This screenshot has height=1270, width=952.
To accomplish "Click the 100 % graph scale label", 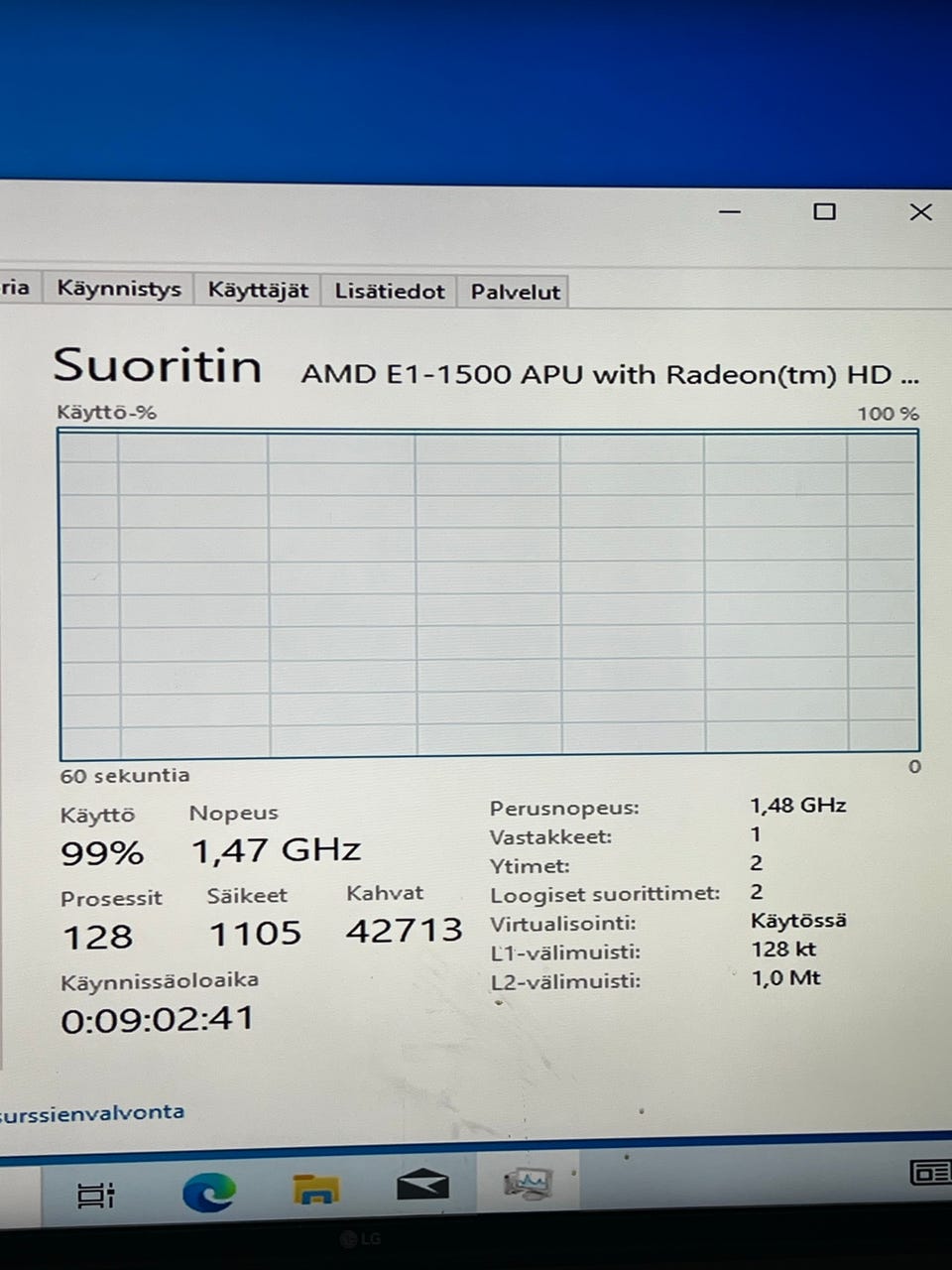I will click(x=888, y=414).
